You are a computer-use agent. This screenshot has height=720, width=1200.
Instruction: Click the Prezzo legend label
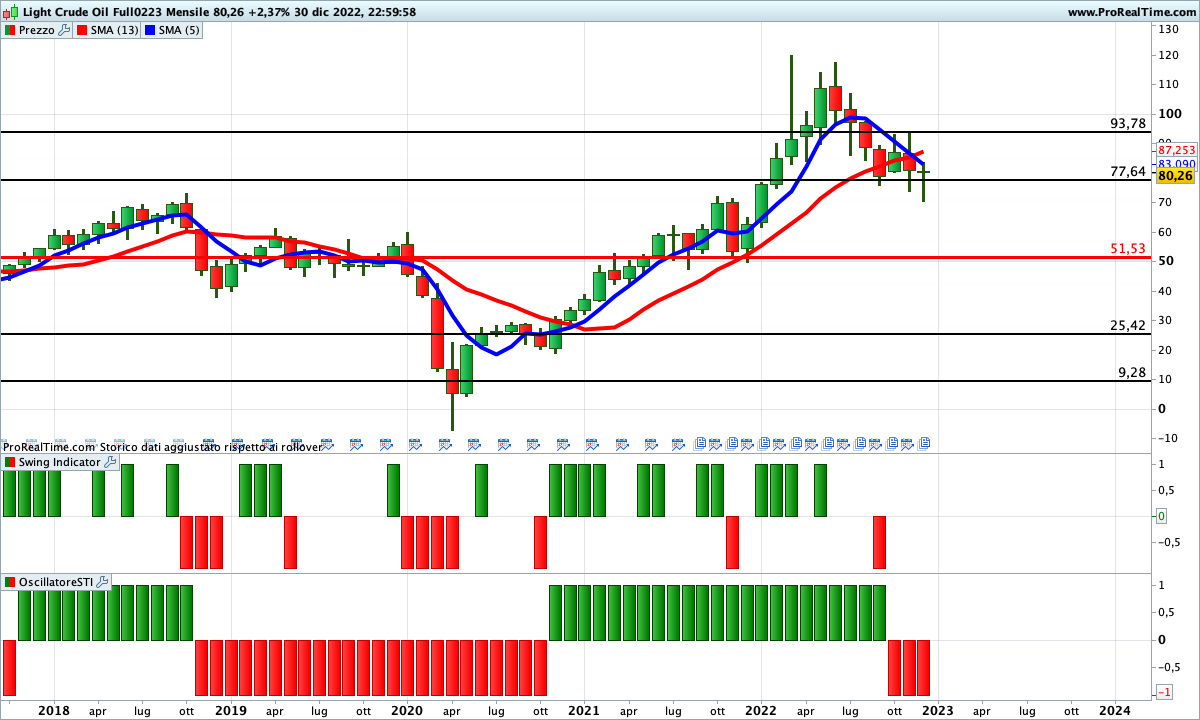pos(36,30)
